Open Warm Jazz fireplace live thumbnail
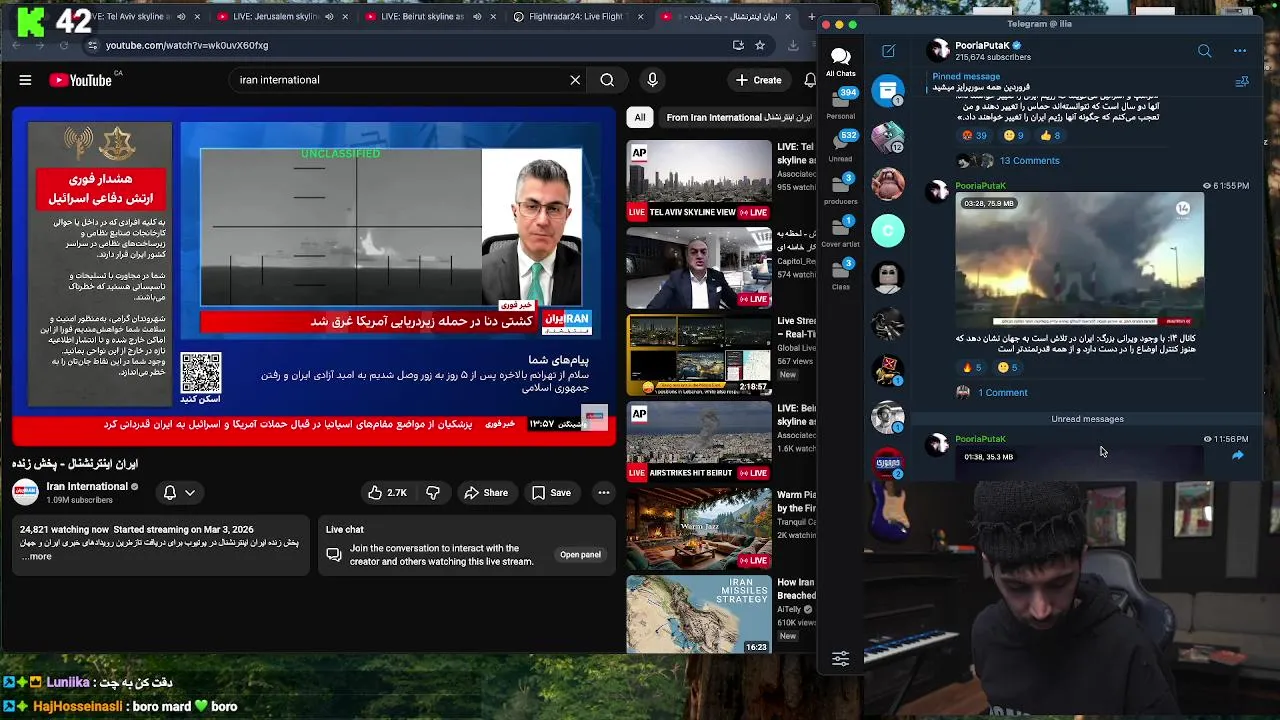This screenshot has height=720, width=1280. click(699, 528)
